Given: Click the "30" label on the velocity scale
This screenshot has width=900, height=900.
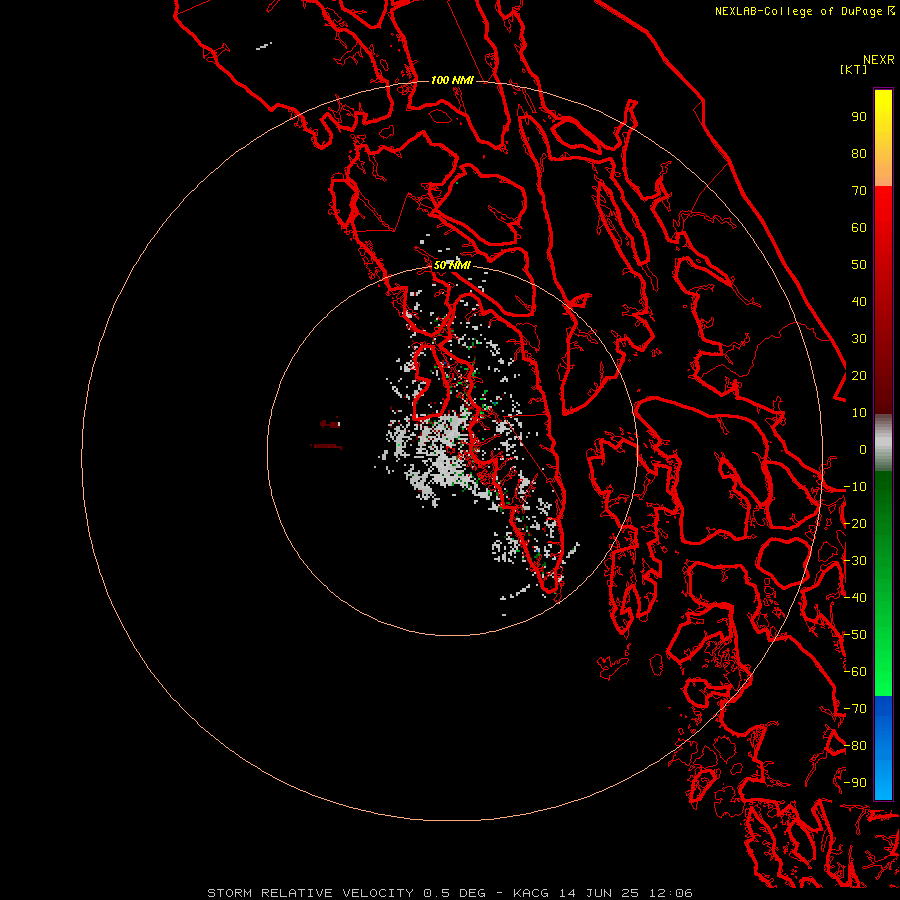Looking at the screenshot, I should 859,339.
